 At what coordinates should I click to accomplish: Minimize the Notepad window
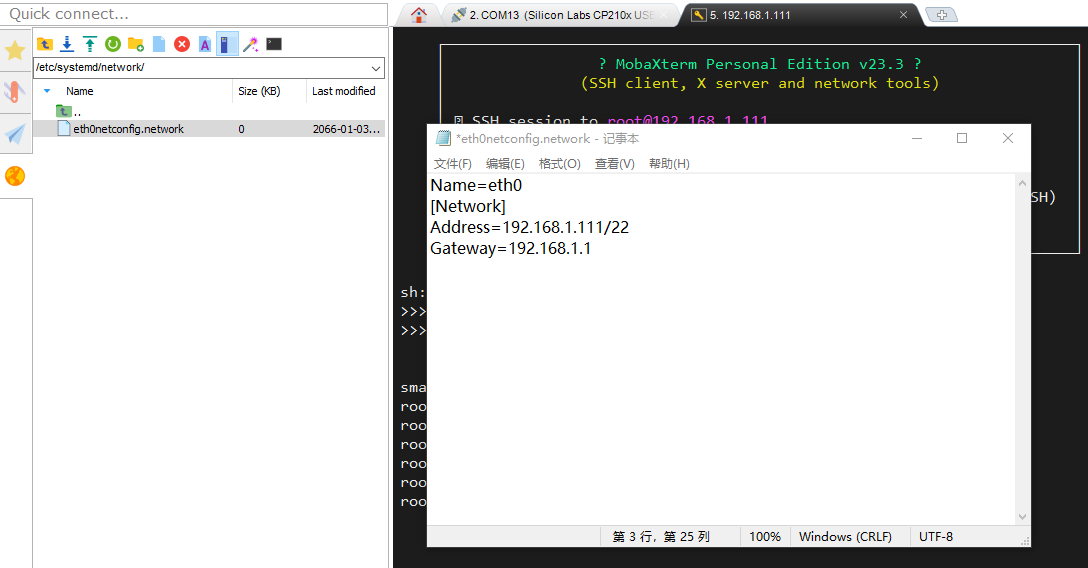(x=917, y=138)
